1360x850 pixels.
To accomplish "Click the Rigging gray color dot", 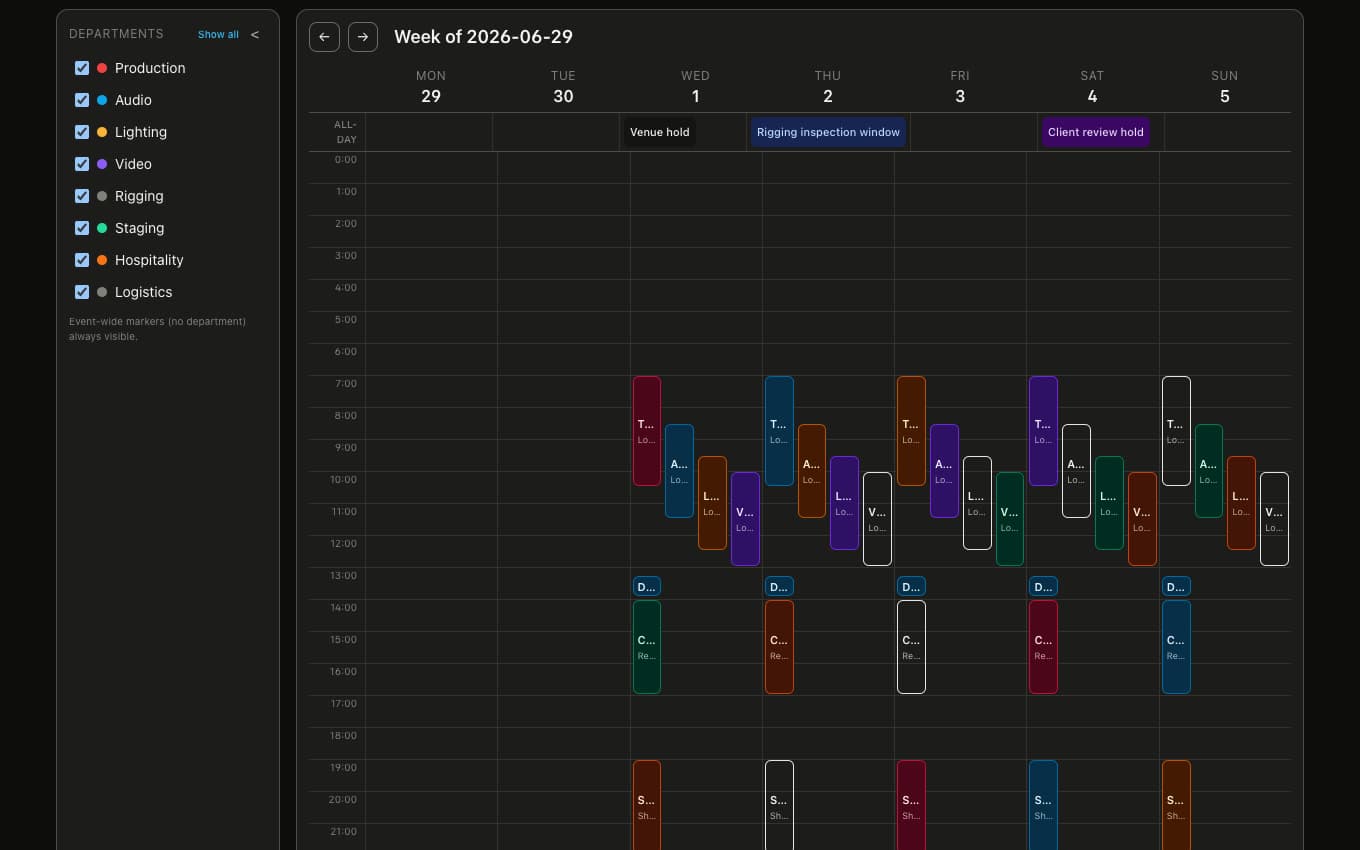I will (102, 196).
